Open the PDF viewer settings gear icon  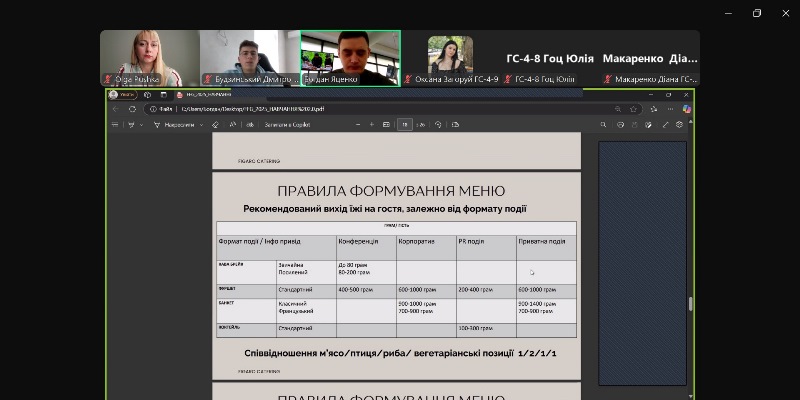click(x=679, y=124)
